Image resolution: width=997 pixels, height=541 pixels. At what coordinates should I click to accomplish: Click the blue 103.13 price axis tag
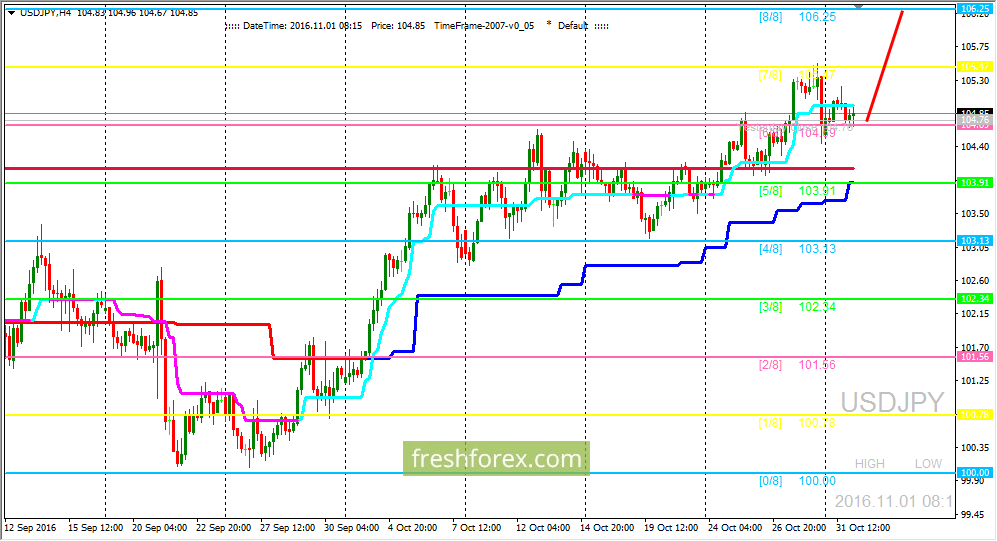[975, 240]
